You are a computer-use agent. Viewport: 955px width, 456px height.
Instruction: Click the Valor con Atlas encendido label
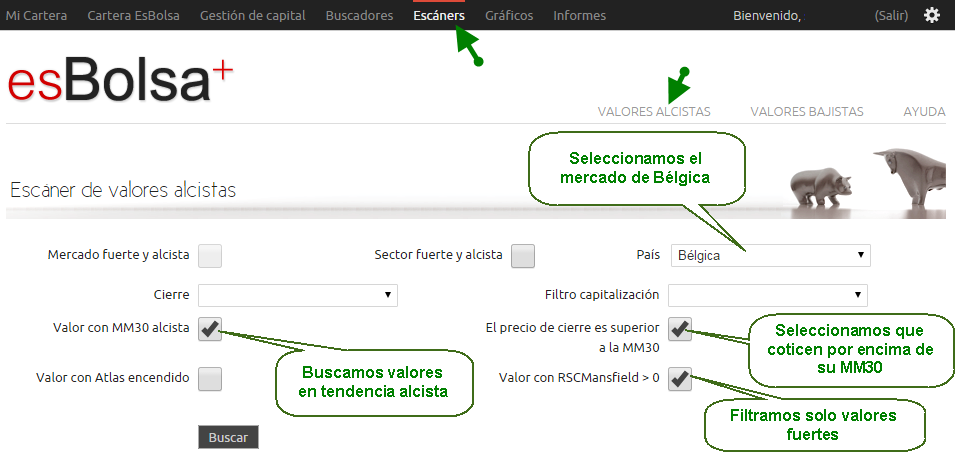click(x=113, y=378)
